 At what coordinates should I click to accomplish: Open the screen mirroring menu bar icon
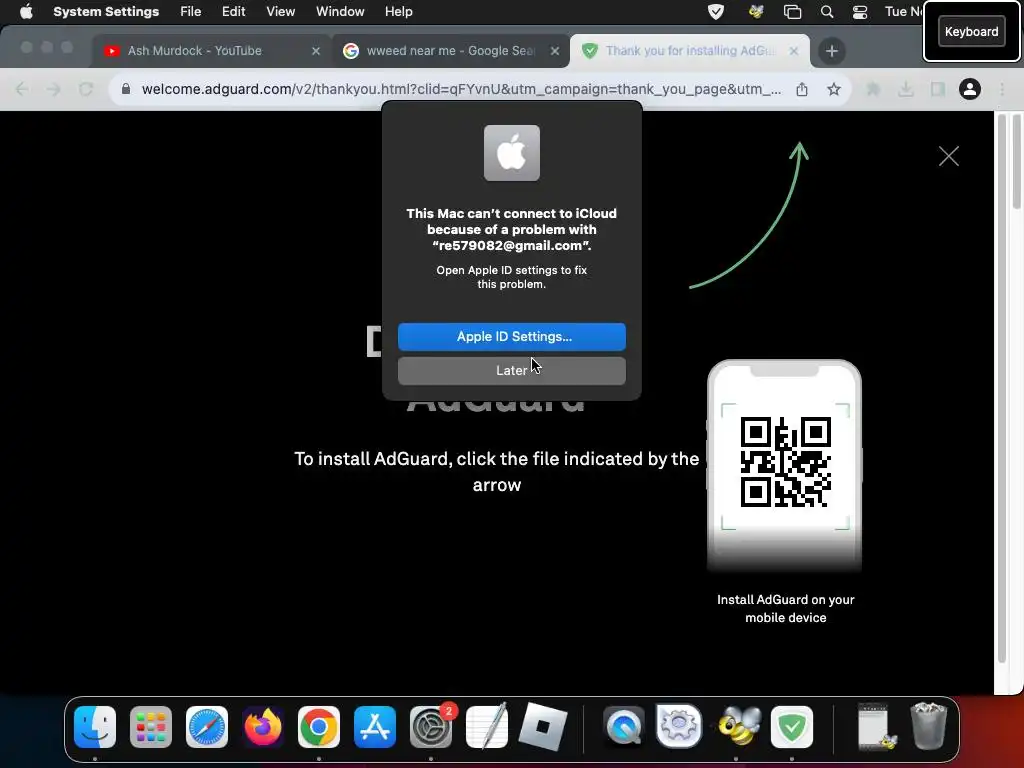[x=792, y=12]
